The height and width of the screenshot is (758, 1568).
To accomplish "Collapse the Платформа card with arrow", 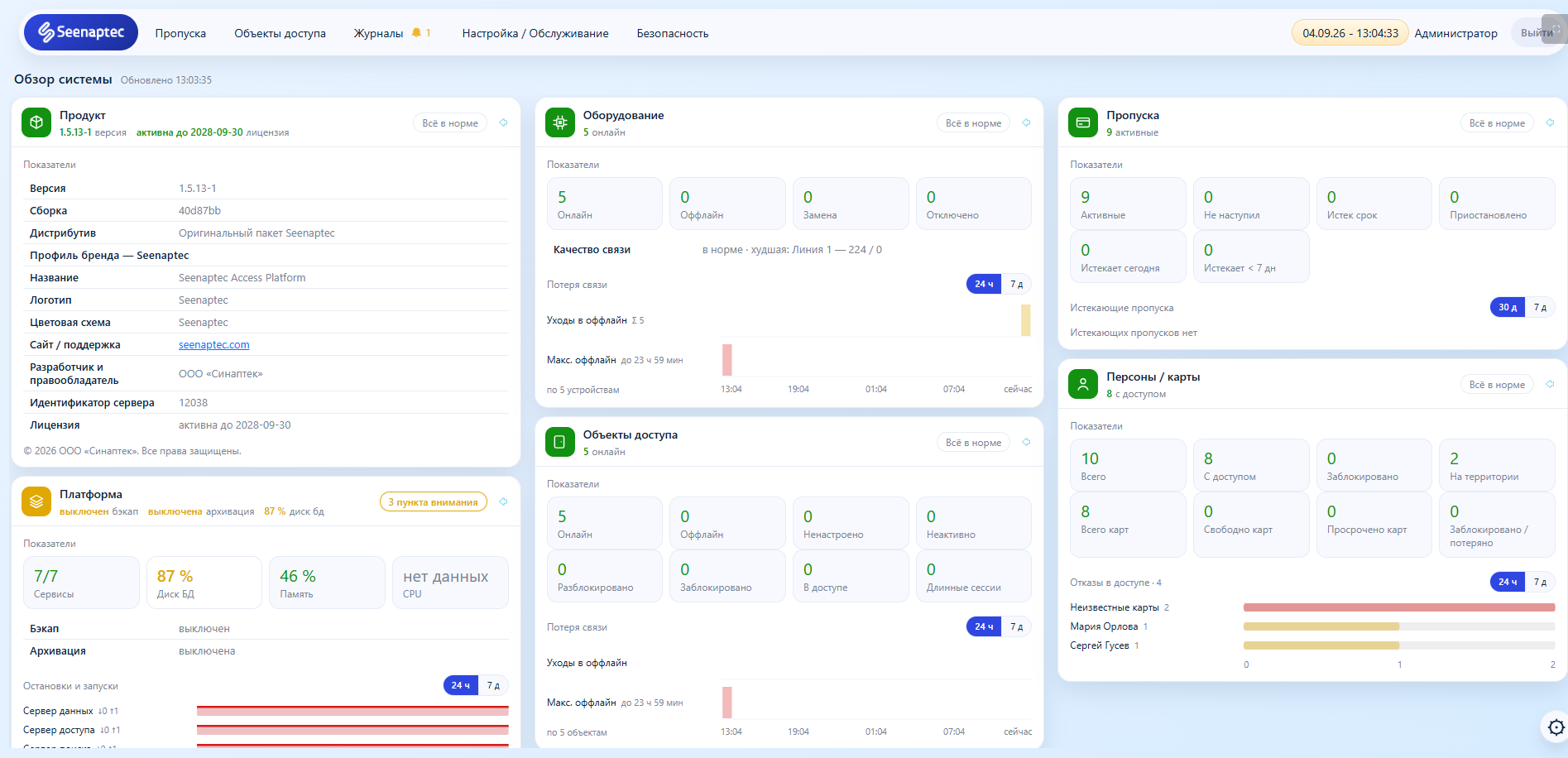I will click(503, 501).
